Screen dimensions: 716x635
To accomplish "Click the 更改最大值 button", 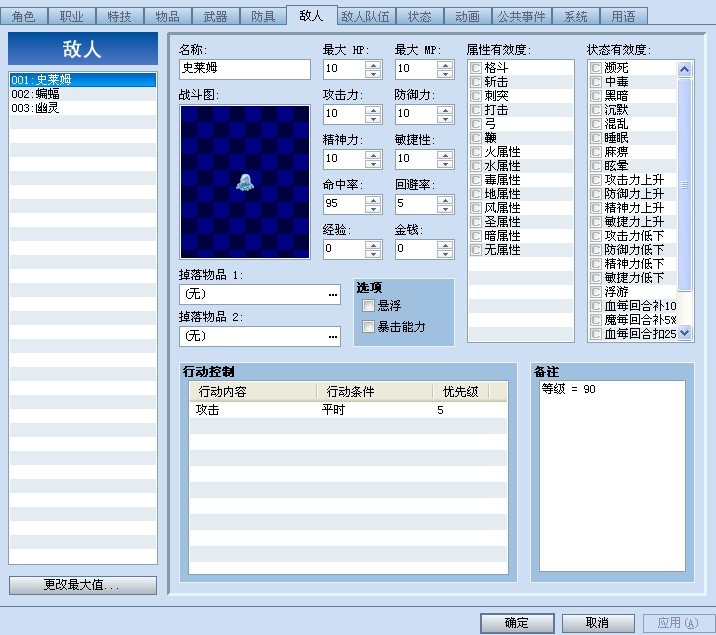I will tap(83, 585).
